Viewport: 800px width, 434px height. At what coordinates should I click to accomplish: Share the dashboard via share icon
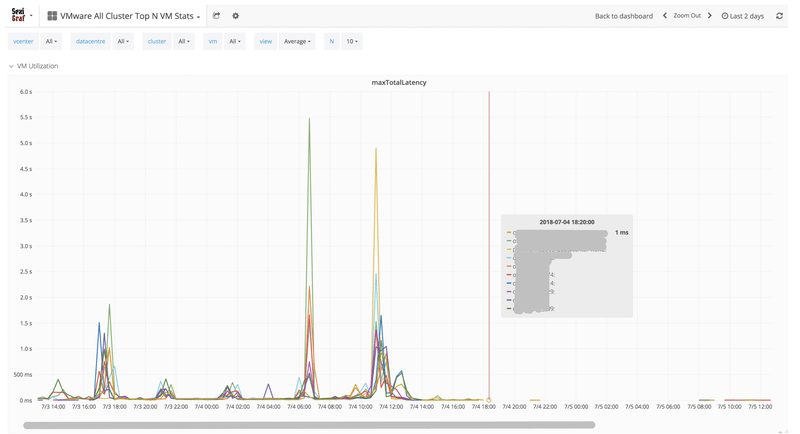(x=216, y=16)
